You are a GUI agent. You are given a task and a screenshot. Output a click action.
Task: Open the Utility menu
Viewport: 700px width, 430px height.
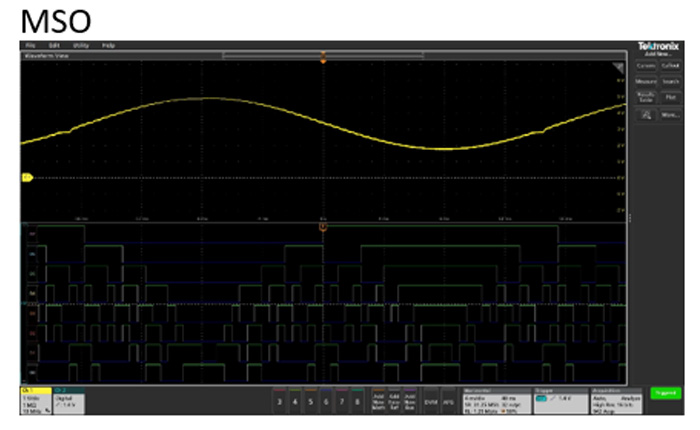pyautogui.click(x=81, y=45)
